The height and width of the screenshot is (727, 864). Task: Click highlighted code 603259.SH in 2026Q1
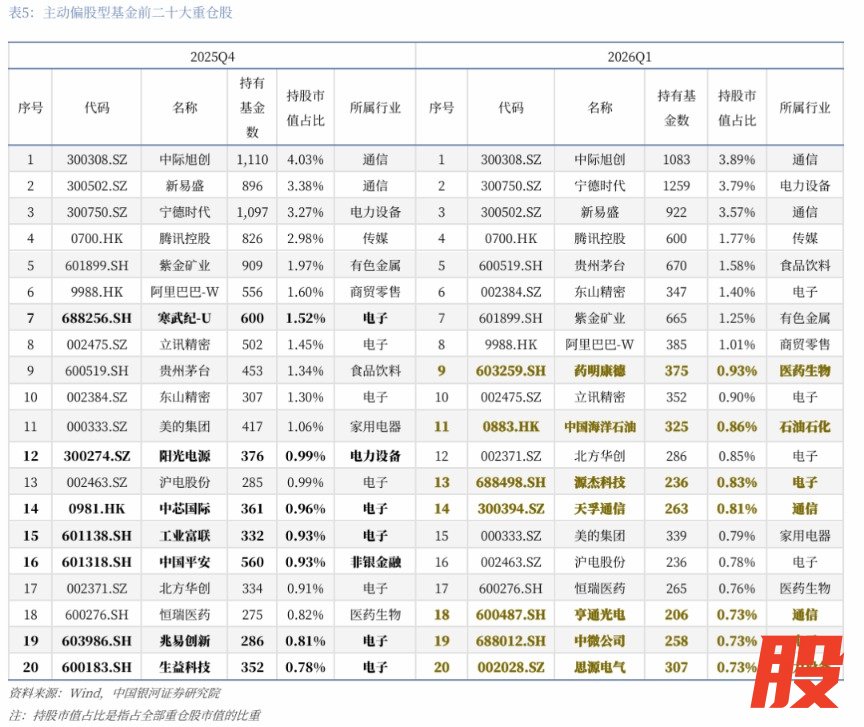click(x=511, y=371)
